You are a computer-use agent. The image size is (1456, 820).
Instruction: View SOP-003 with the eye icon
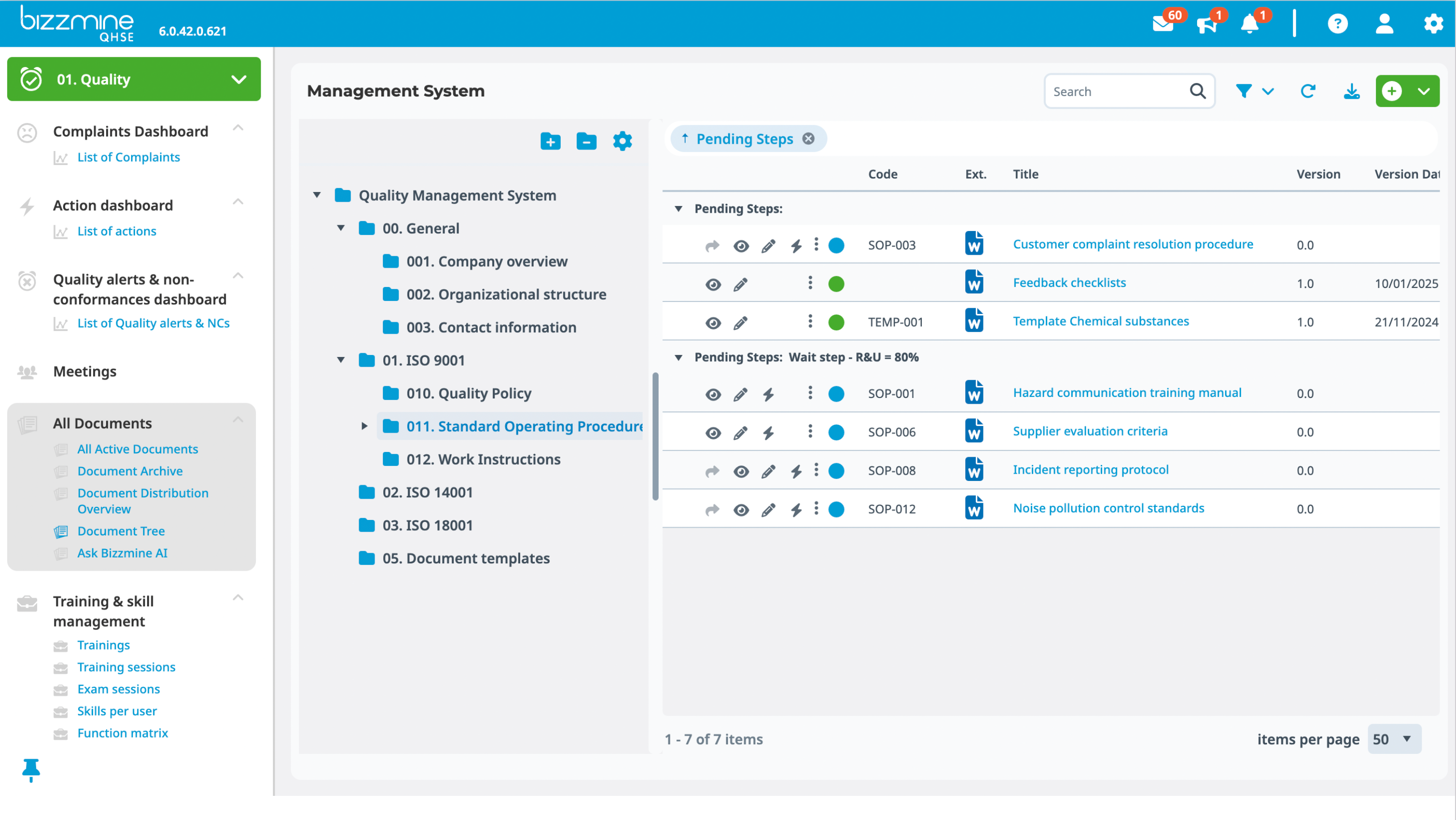click(741, 246)
